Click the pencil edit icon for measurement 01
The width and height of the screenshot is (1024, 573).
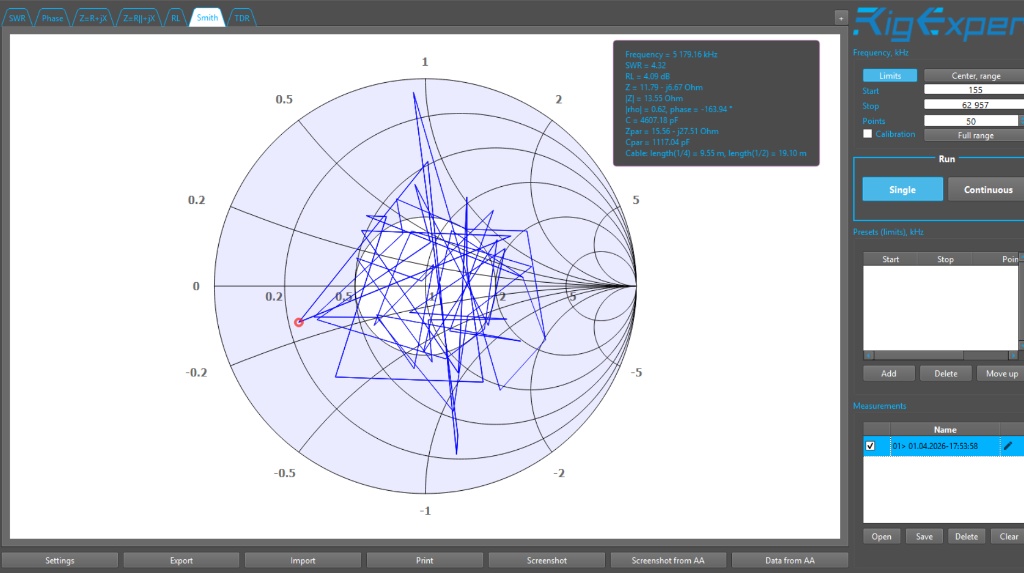pos(1008,446)
